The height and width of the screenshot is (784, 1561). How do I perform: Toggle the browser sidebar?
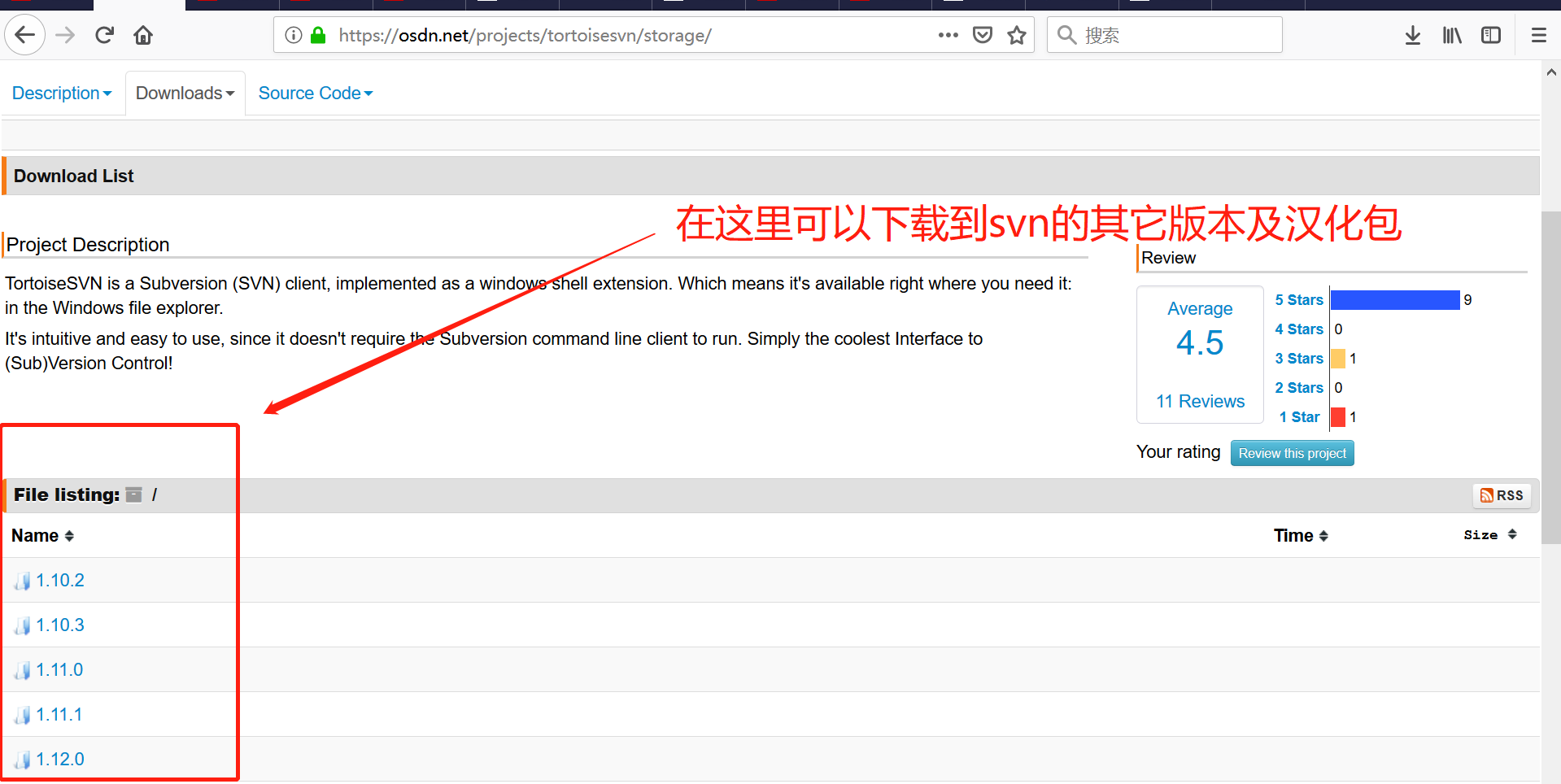tap(1491, 35)
